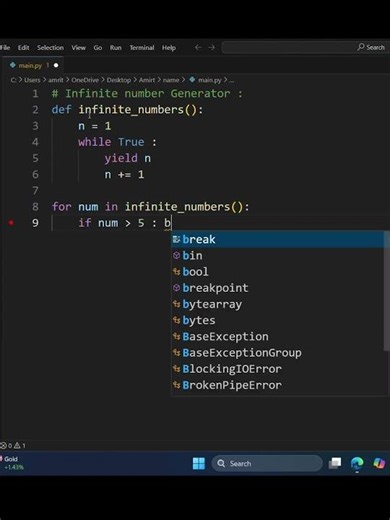Click the class icon beside BaseException
This screenshot has height=520, width=390.
[x=177, y=337]
